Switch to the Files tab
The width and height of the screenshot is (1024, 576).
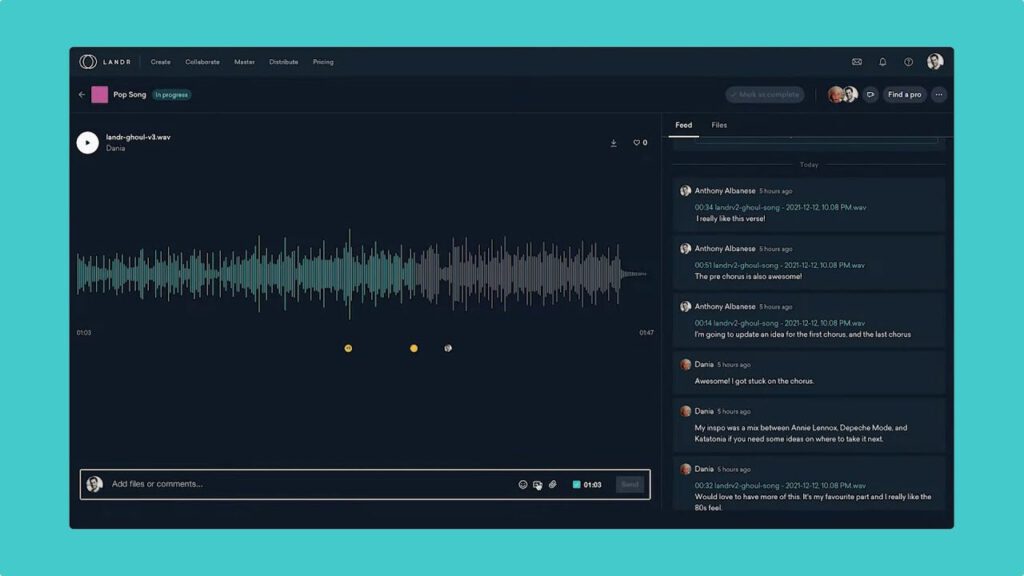pos(719,125)
